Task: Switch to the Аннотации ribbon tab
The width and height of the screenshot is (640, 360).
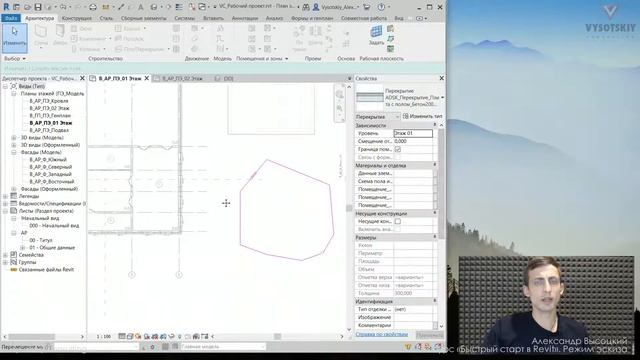Action: 245,18
